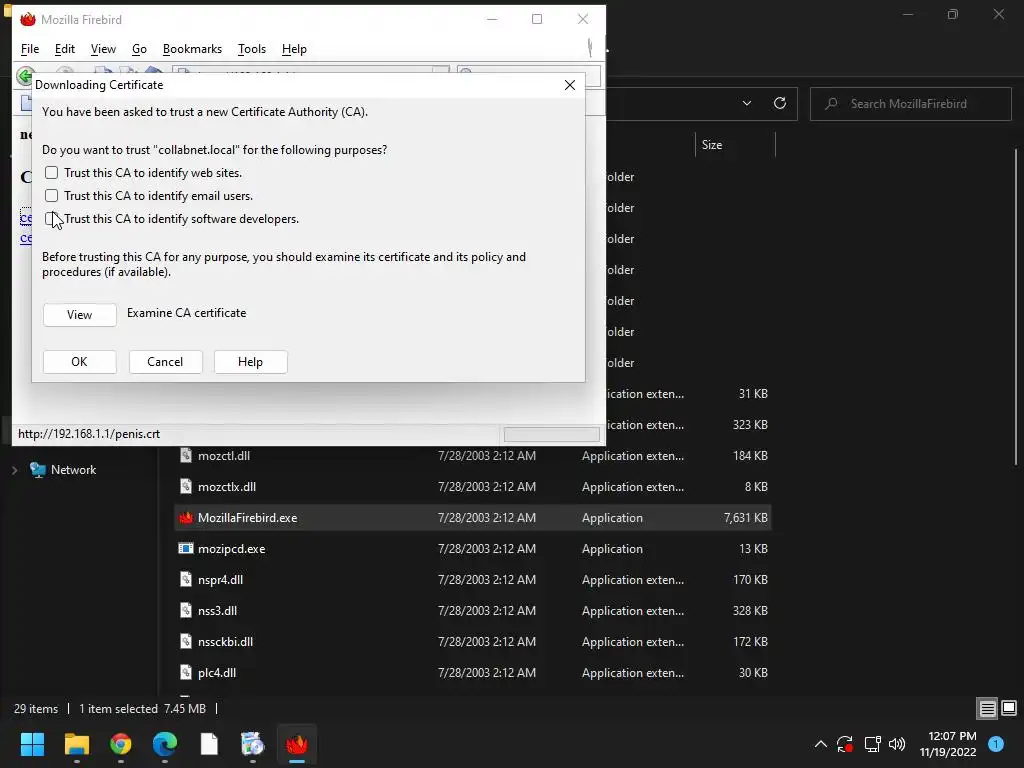Click the search magnifier icon in Explorer
Viewport: 1024px width, 768px height.
tap(831, 104)
